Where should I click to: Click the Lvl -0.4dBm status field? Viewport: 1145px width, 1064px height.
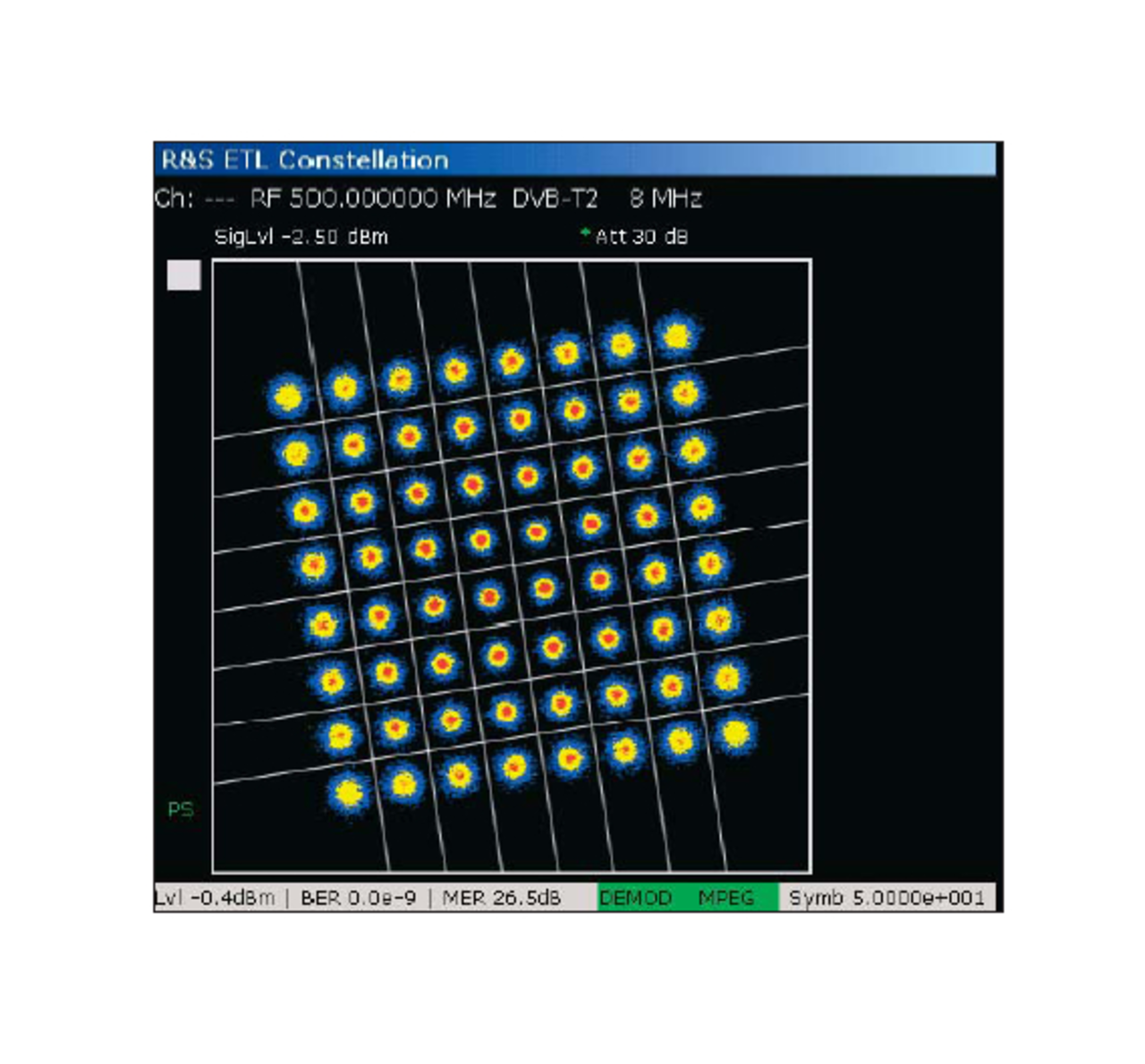click(216, 898)
